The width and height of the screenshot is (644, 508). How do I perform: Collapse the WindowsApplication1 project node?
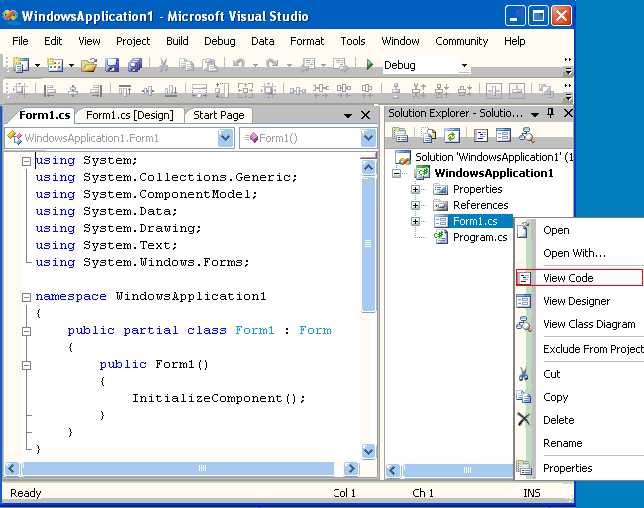click(396, 173)
